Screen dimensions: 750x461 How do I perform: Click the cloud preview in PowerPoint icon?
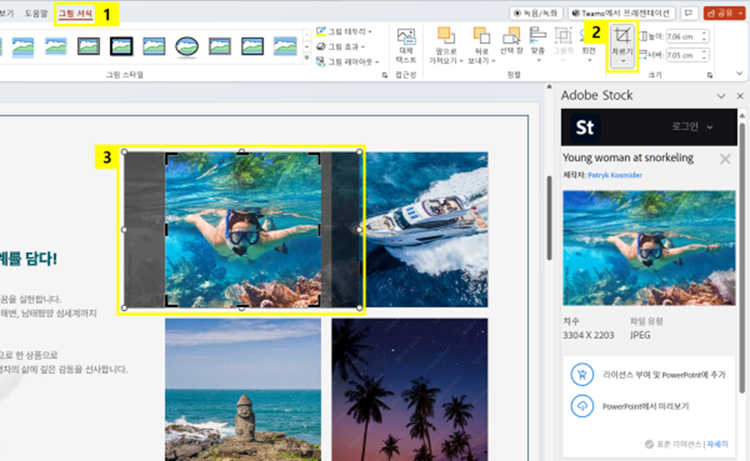click(581, 407)
